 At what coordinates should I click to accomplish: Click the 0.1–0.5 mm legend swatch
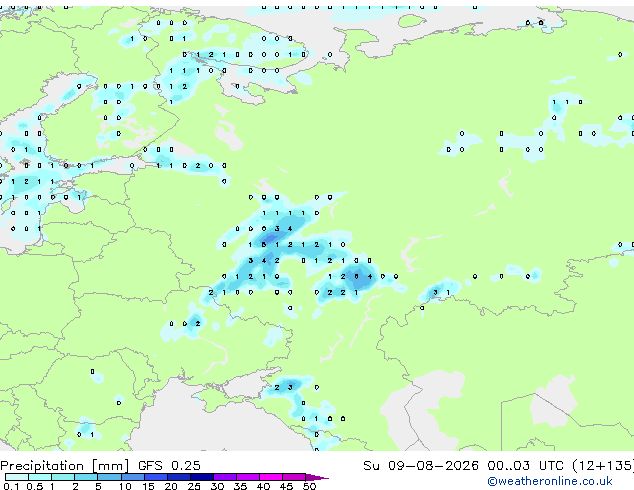[17, 477]
